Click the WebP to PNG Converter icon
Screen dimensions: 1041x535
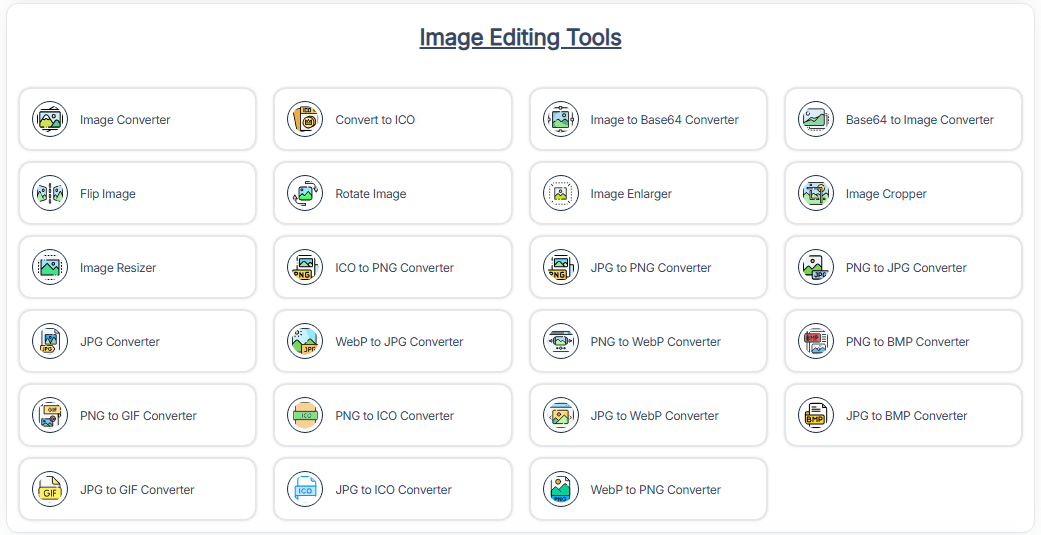coord(561,489)
